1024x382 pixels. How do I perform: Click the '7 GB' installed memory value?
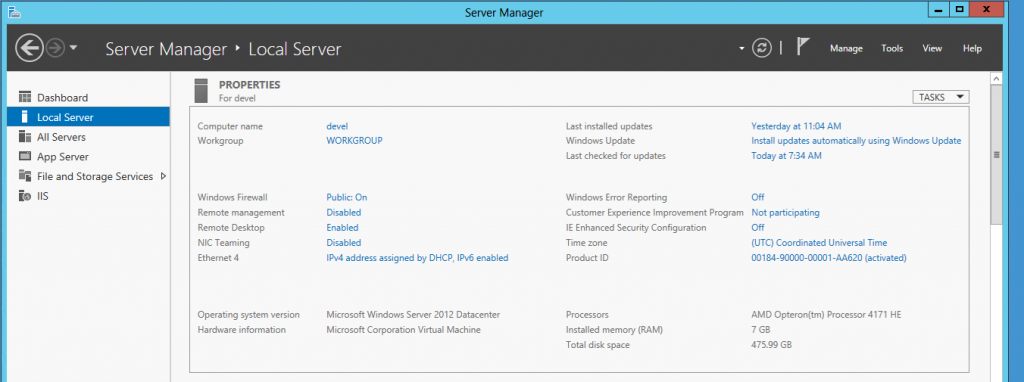point(761,329)
